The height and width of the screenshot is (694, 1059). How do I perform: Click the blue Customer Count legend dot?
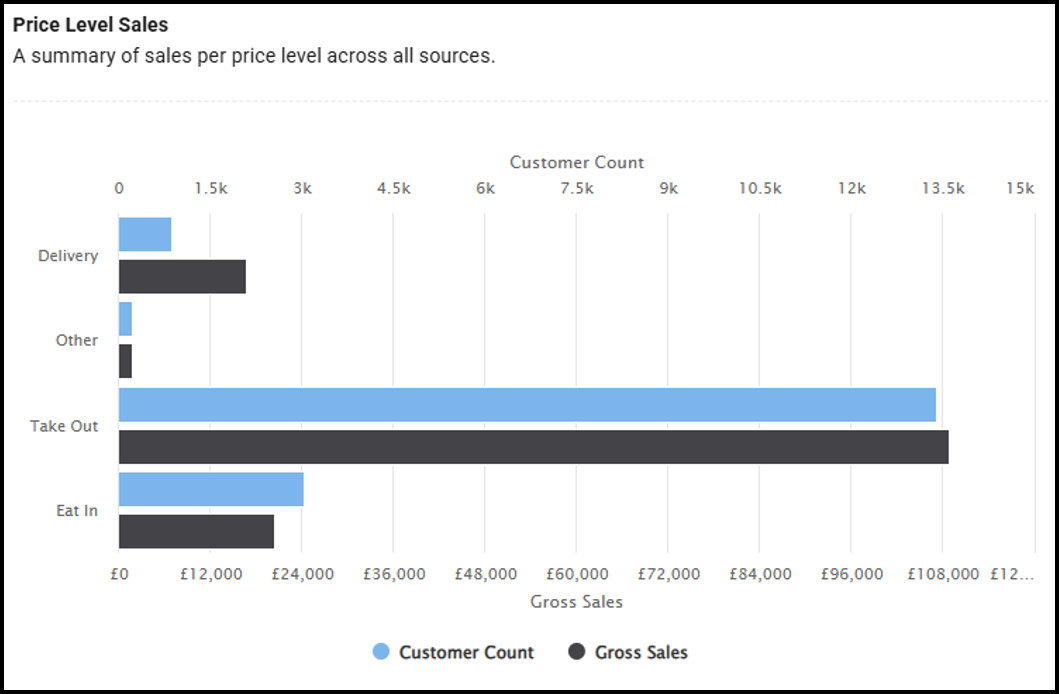coord(381,651)
